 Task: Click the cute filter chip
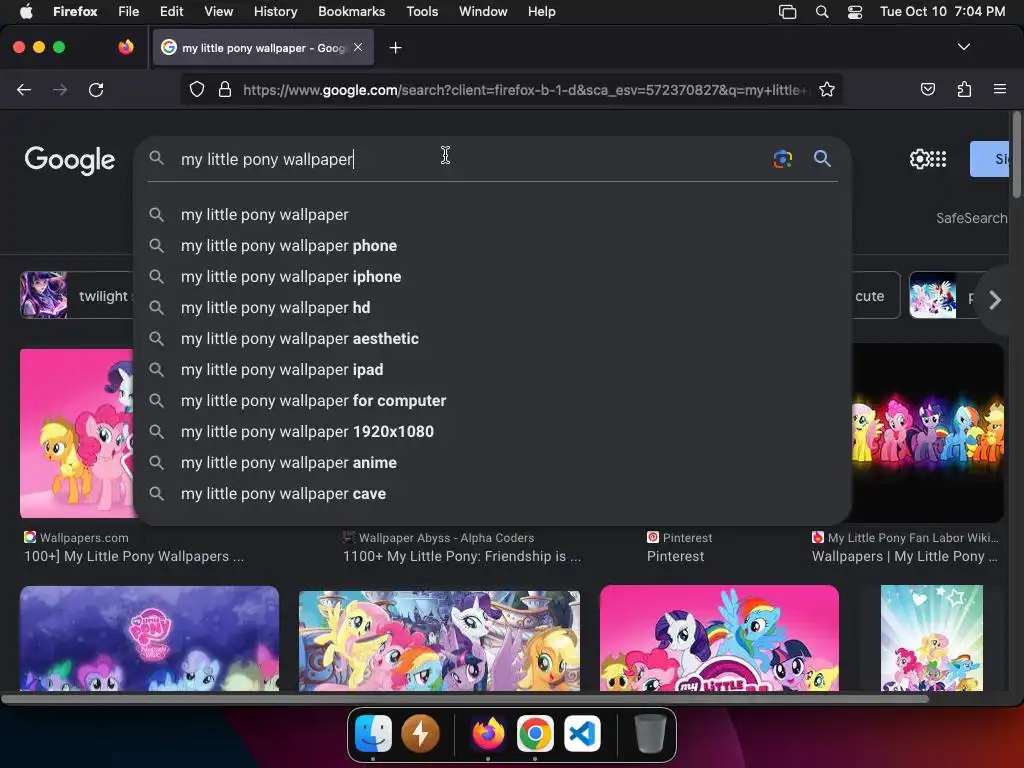coord(876,295)
